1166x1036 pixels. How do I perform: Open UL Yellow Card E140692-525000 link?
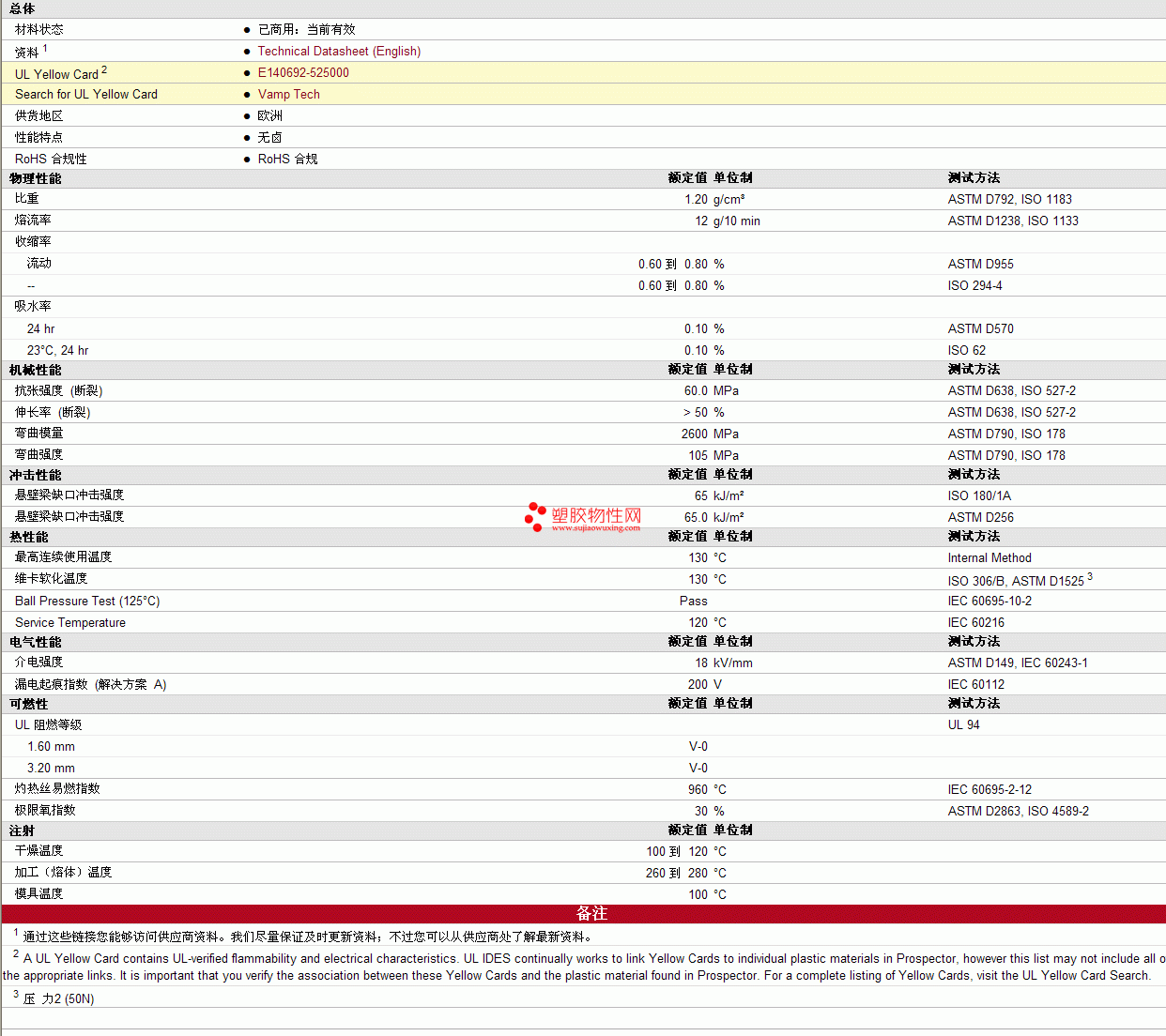303,73
